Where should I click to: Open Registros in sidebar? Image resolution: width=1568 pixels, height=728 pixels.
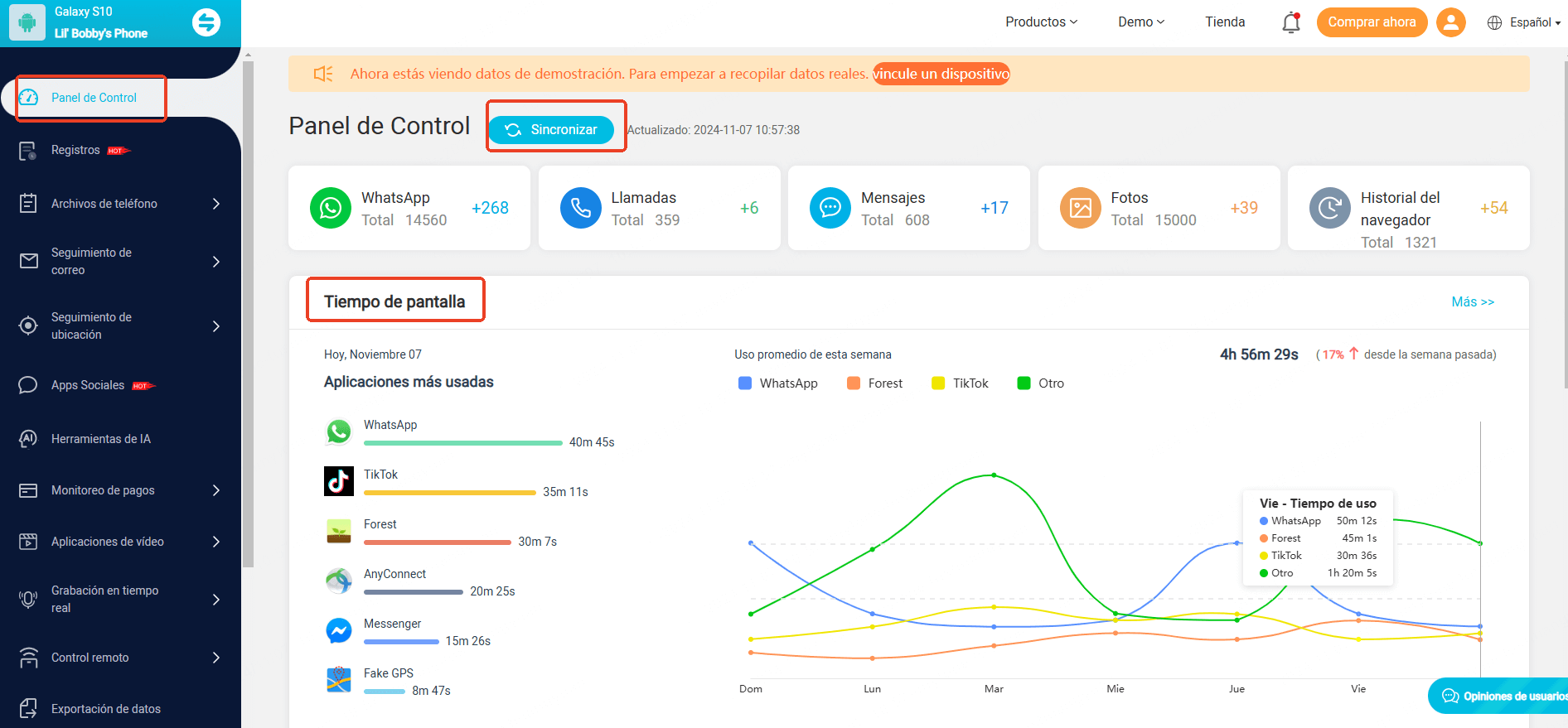75,150
